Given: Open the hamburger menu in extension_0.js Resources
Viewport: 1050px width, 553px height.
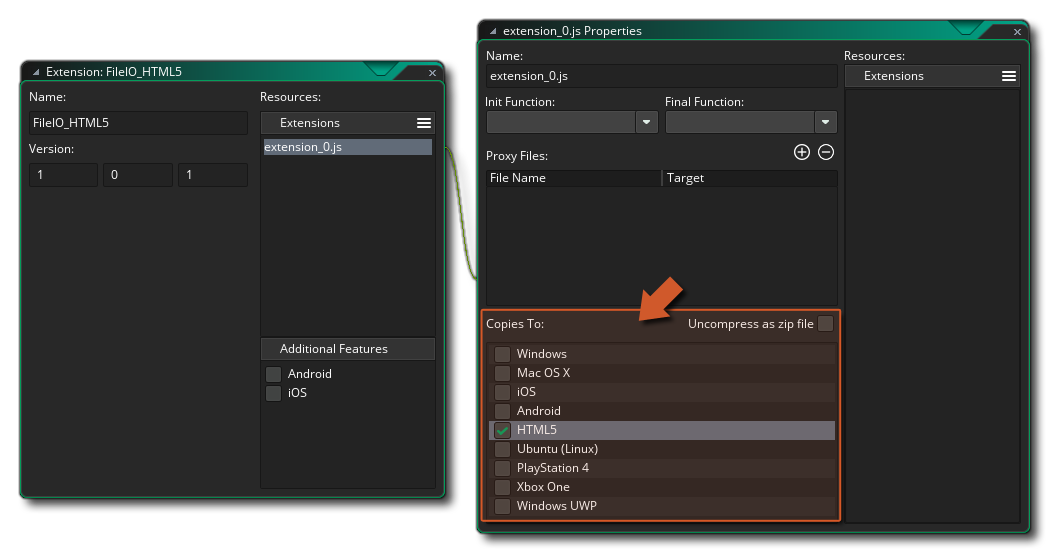Looking at the screenshot, I should pos(1009,76).
